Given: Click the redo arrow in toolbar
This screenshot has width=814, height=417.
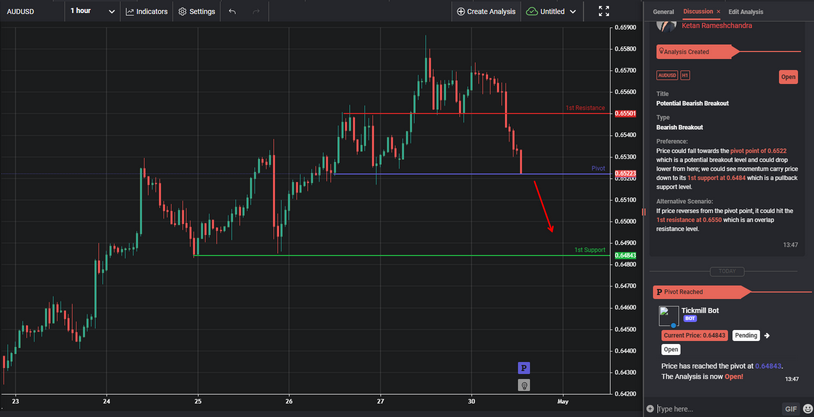Looking at the screenshot, I should (256, 11).
